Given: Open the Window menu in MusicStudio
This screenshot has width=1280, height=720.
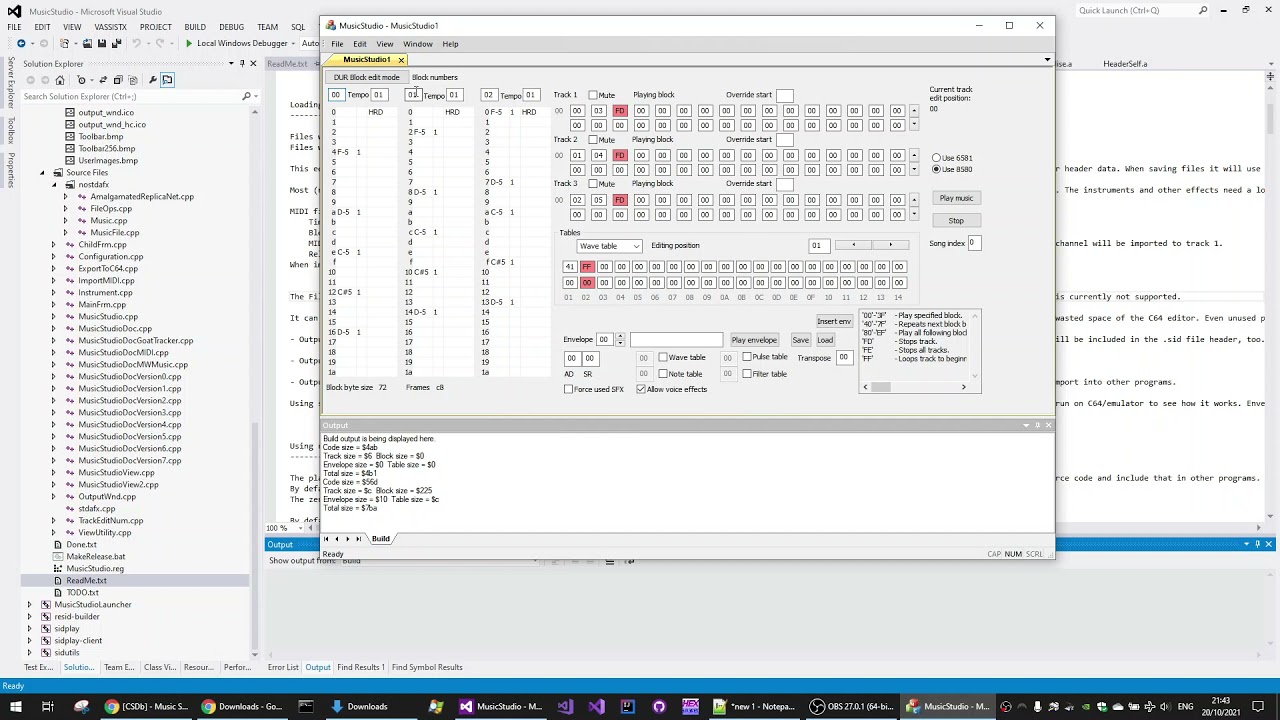Looking at the screenshot, I should [418, 44].
